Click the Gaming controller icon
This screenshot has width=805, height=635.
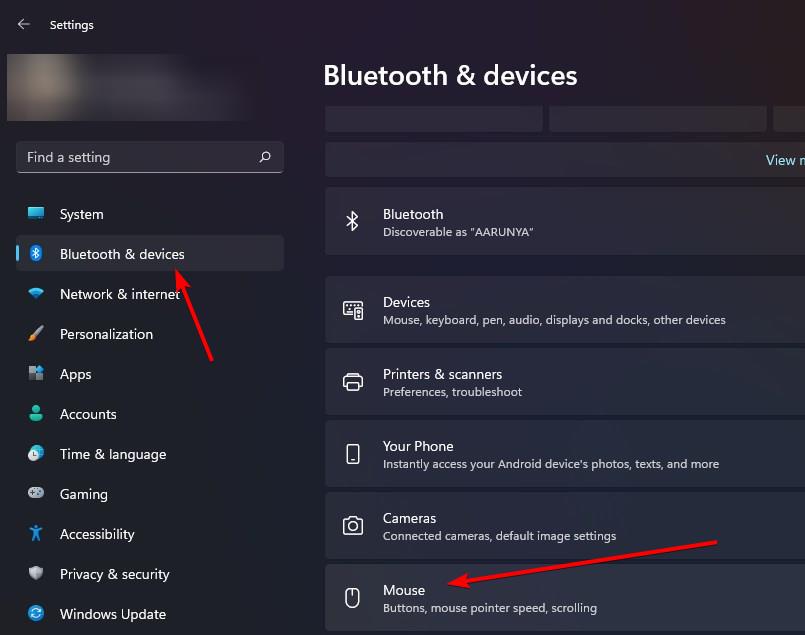(36, 494)
